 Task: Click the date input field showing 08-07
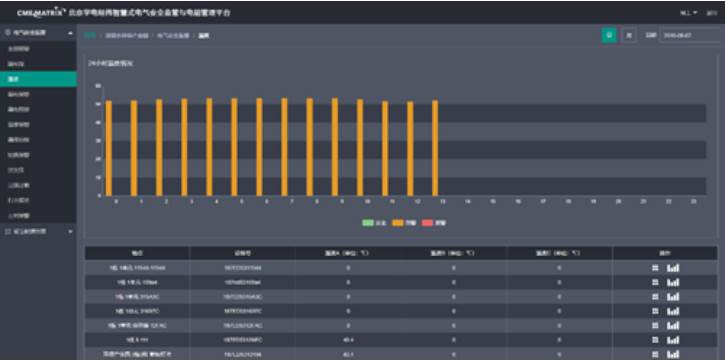coord(690,35)
